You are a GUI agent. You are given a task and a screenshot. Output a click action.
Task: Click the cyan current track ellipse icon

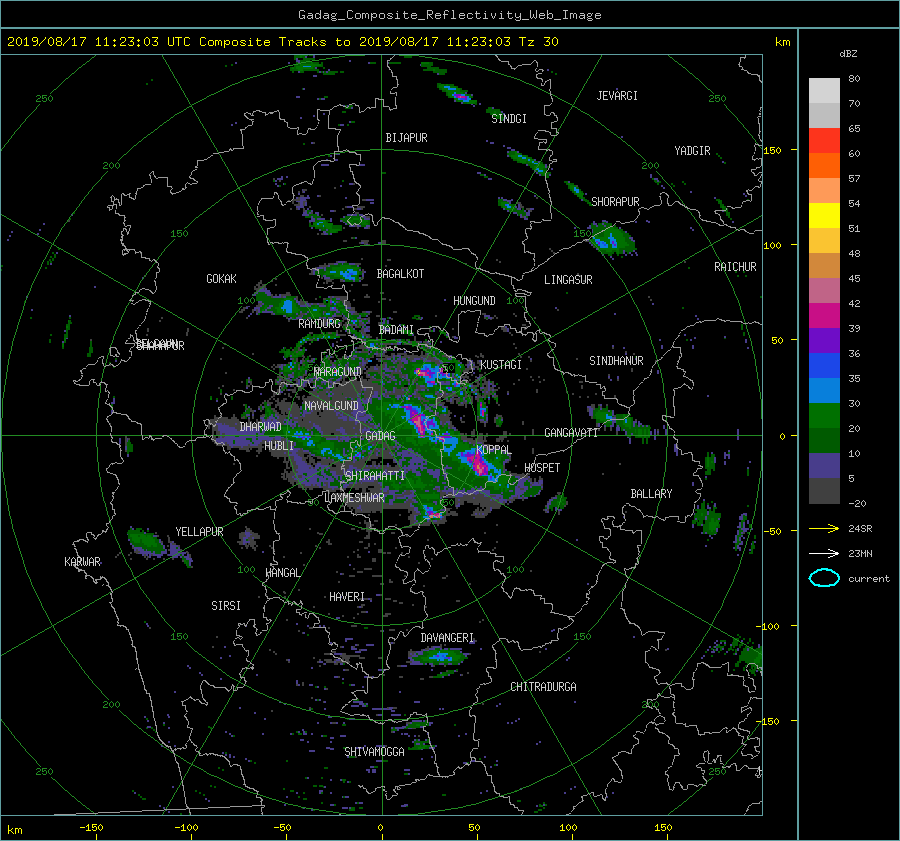click(x=824, y=578)
